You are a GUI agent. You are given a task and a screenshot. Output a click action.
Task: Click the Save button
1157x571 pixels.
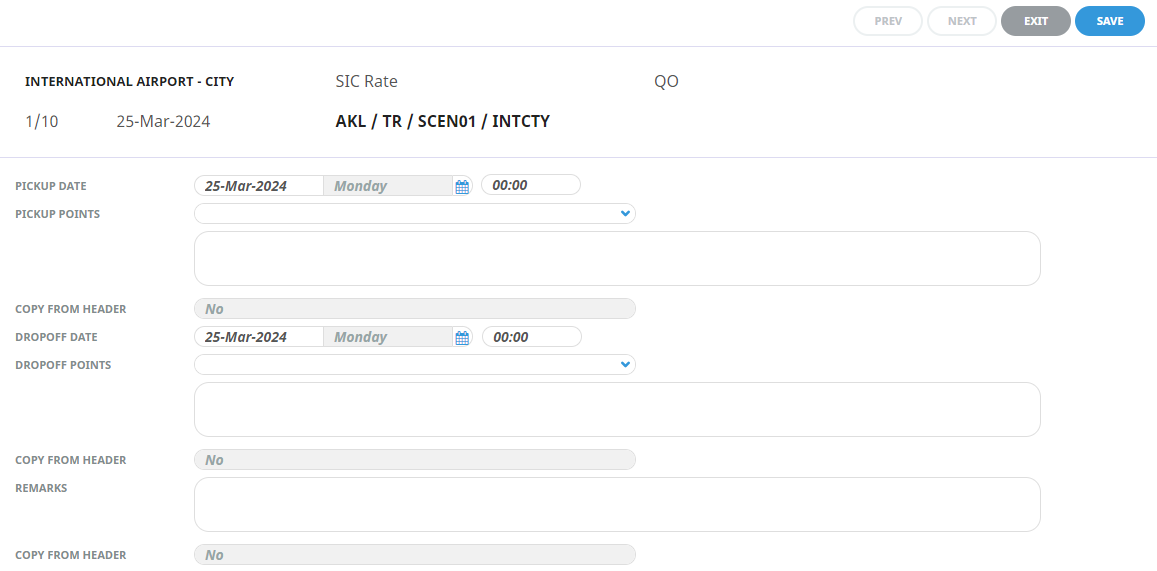coord(1109,21)
